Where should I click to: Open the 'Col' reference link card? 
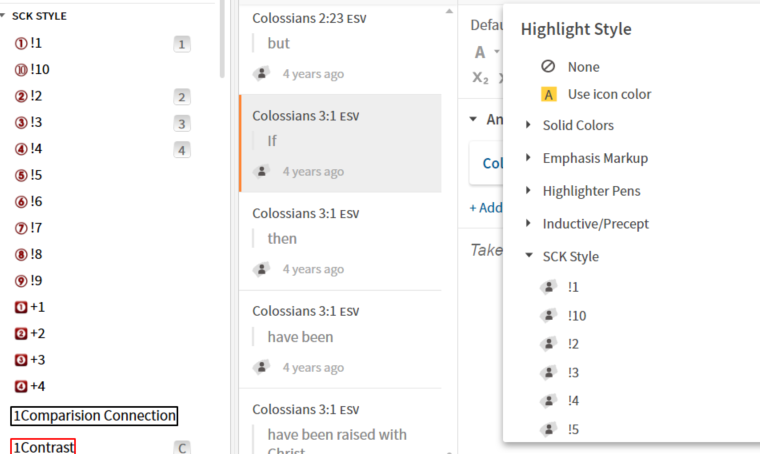click(486, 163)
